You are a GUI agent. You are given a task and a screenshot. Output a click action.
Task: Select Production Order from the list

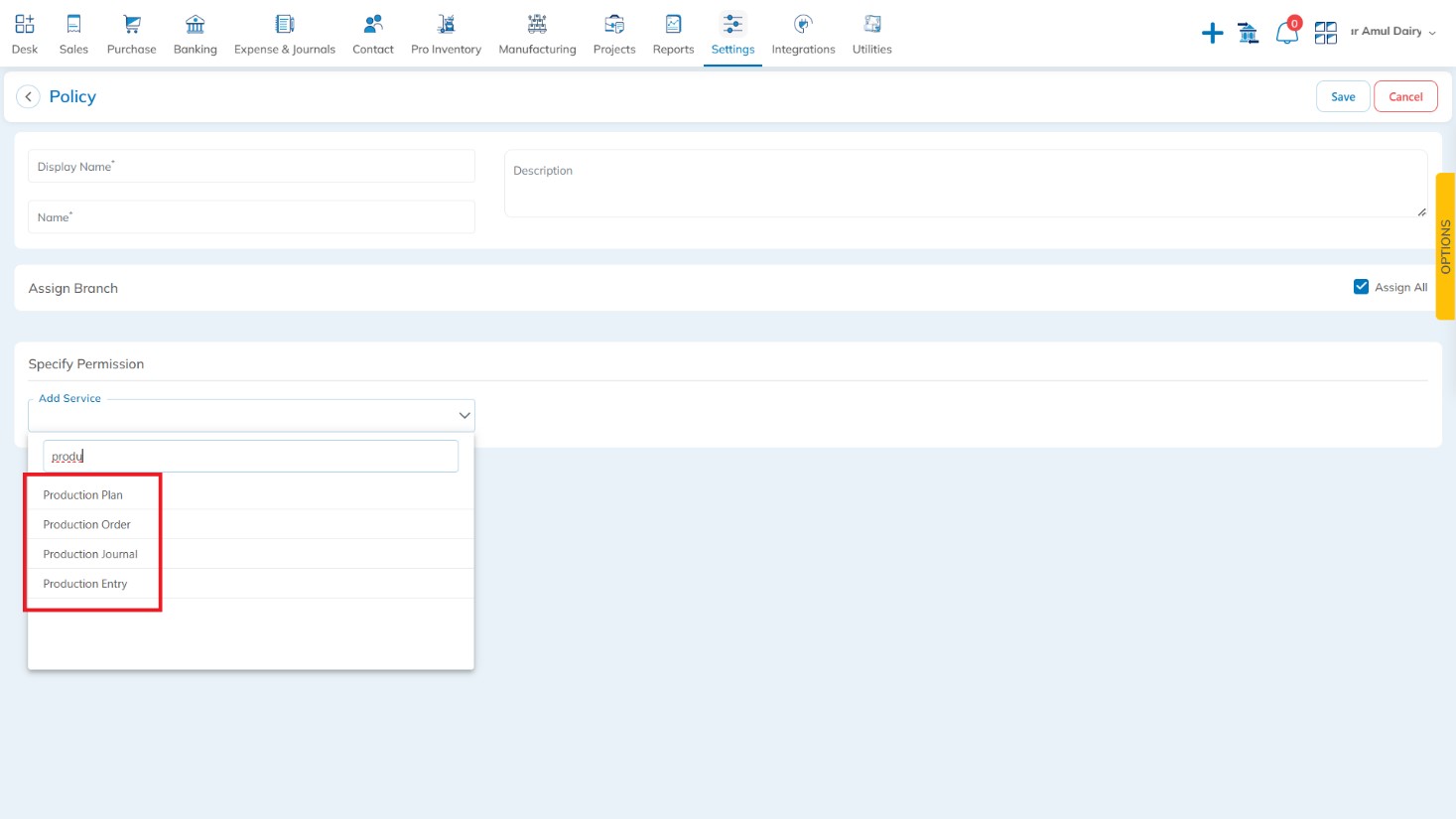tap(250, 524)
